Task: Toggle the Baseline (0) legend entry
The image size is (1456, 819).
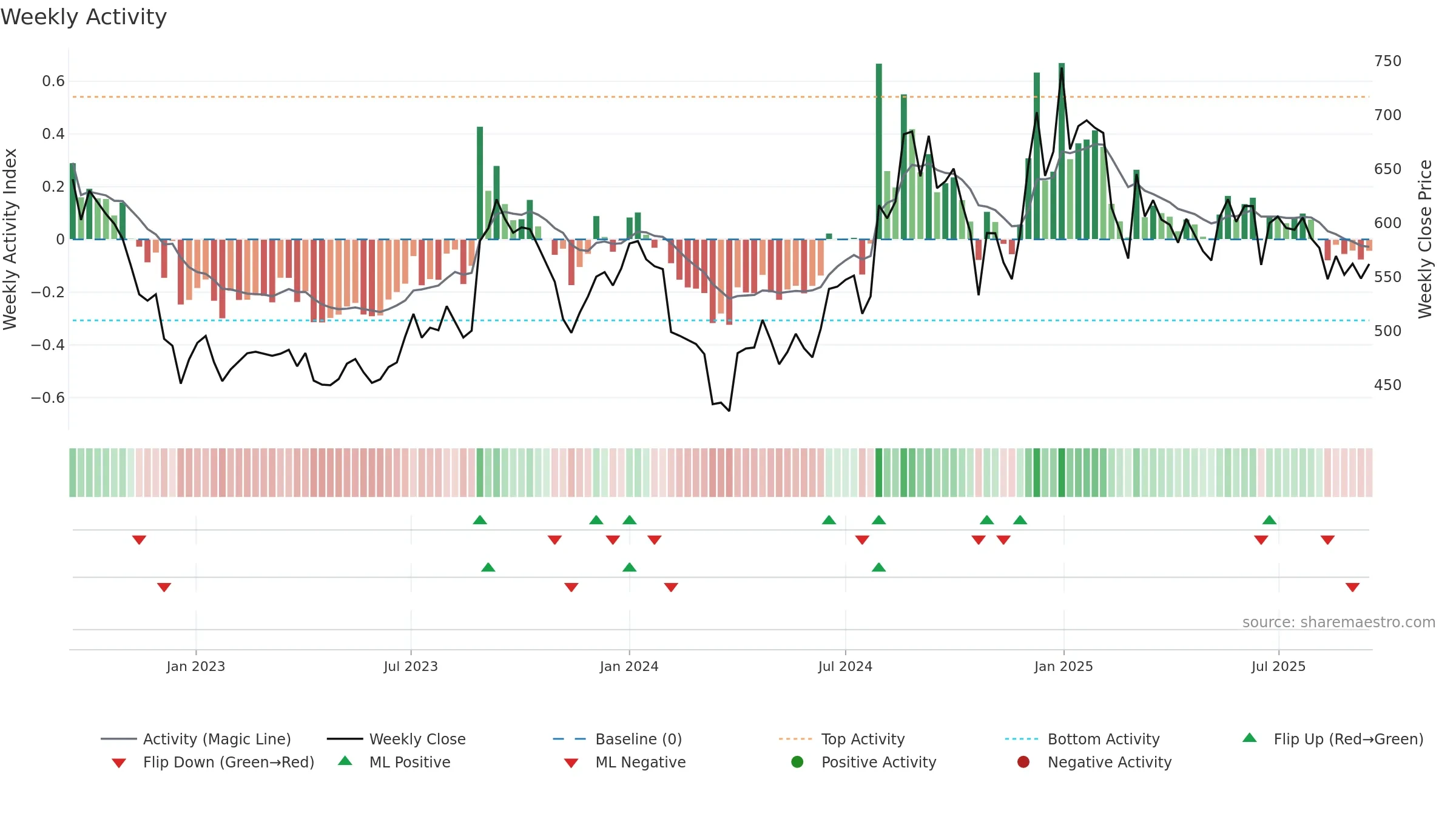Action: point(618,739)
